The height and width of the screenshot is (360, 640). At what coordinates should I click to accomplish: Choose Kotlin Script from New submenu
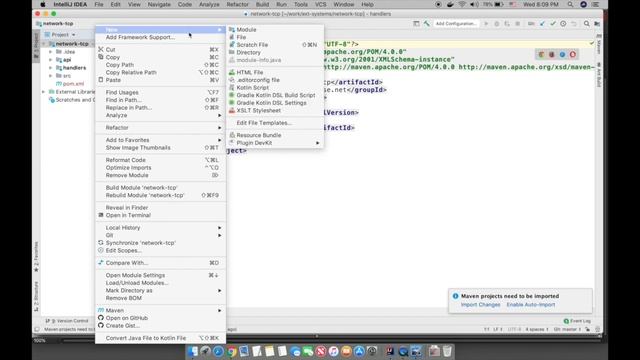[275, 88]
